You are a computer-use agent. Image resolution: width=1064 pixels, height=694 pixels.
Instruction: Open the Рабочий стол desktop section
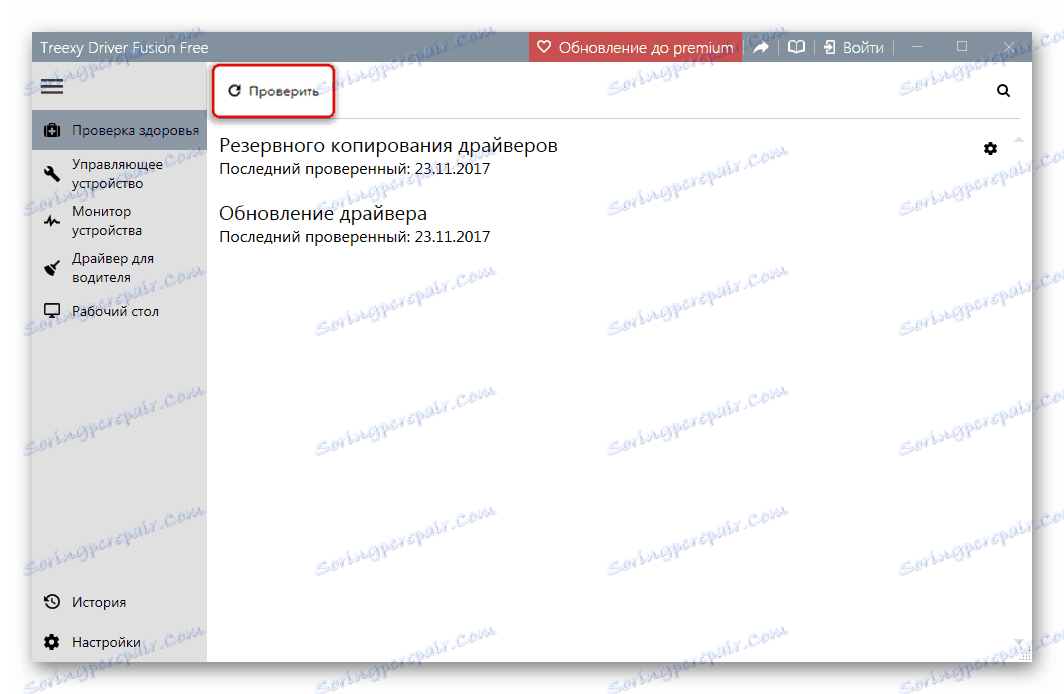click(110, 310)
